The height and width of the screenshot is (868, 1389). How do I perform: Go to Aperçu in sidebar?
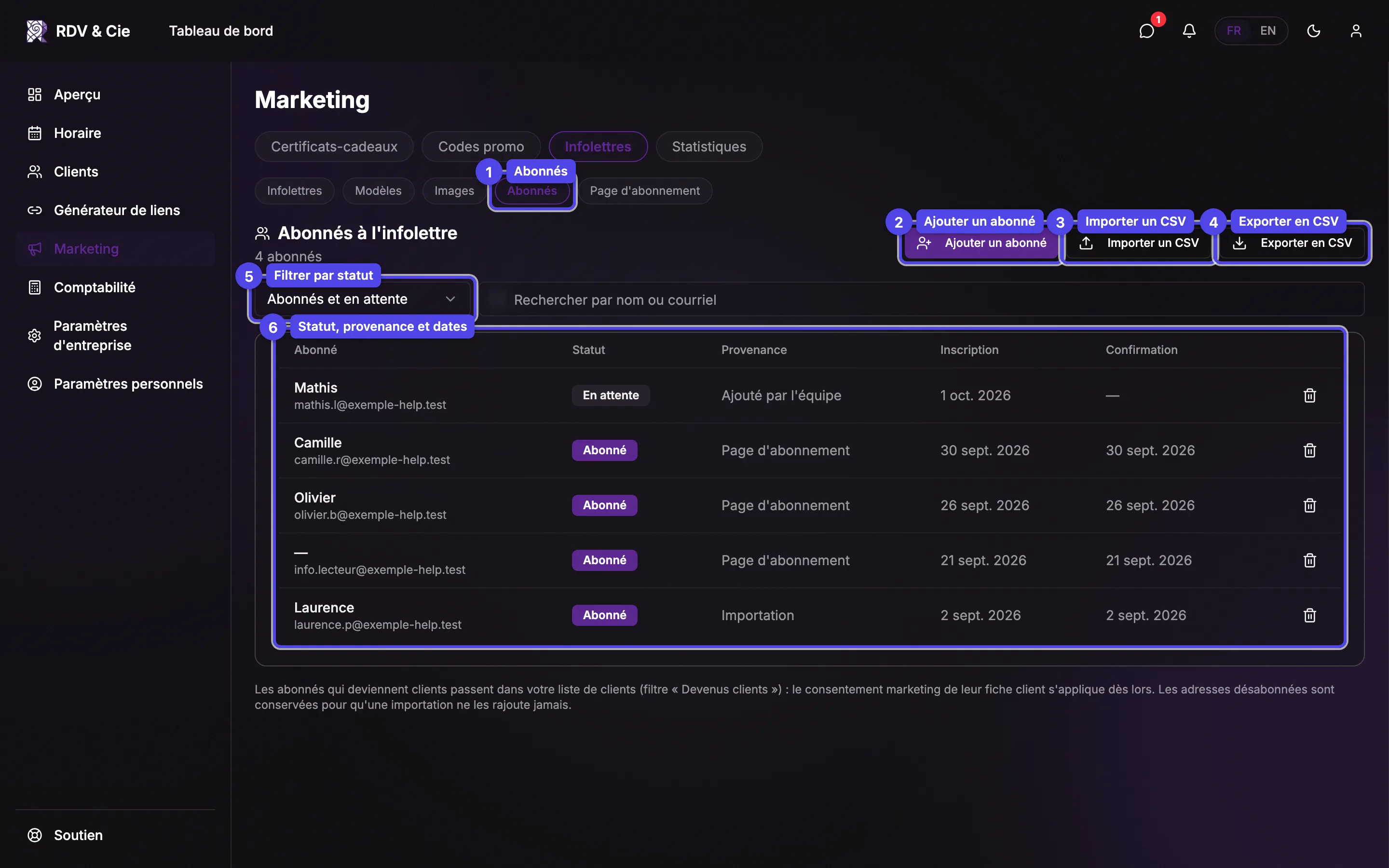115,95
